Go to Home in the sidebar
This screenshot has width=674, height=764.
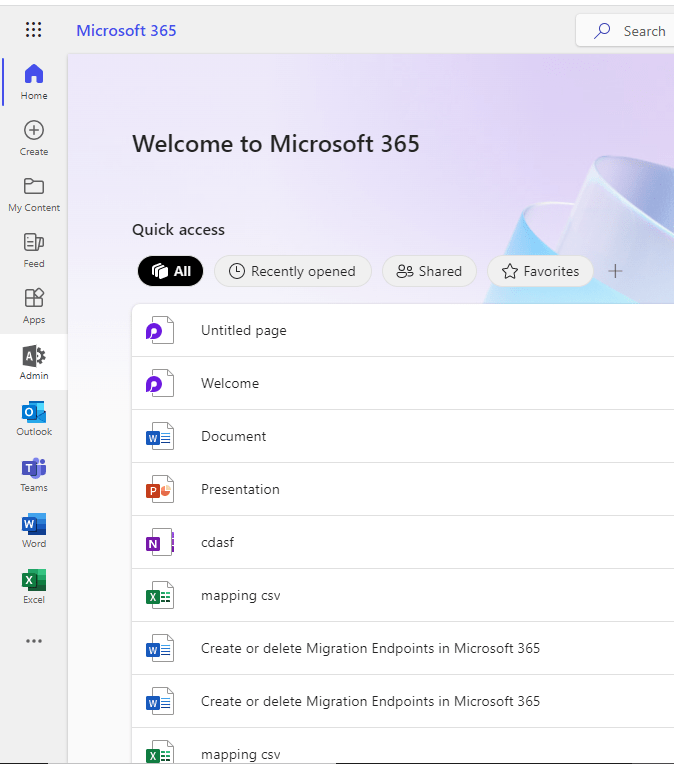(x=34, y=82)
